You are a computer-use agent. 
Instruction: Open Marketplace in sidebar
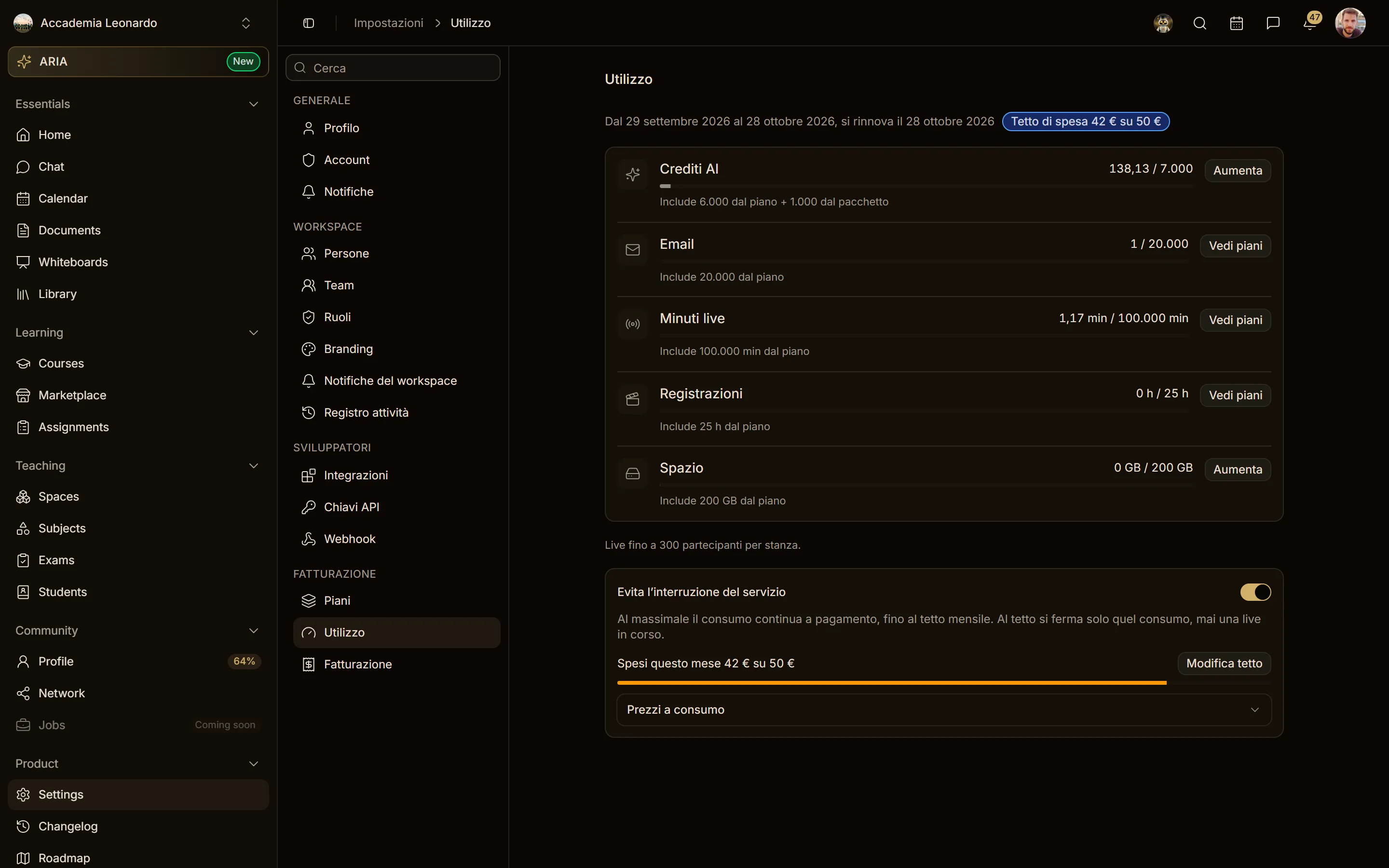pos(138,395)
